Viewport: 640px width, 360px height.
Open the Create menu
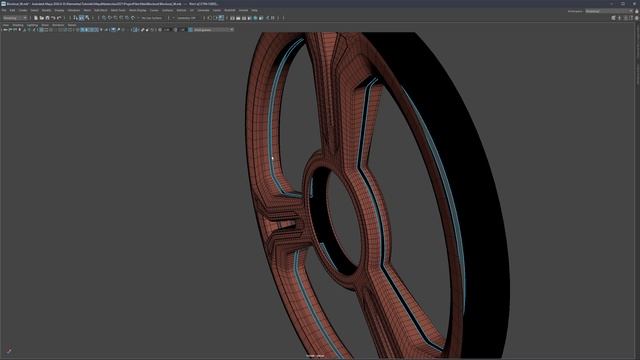(23, 10)
